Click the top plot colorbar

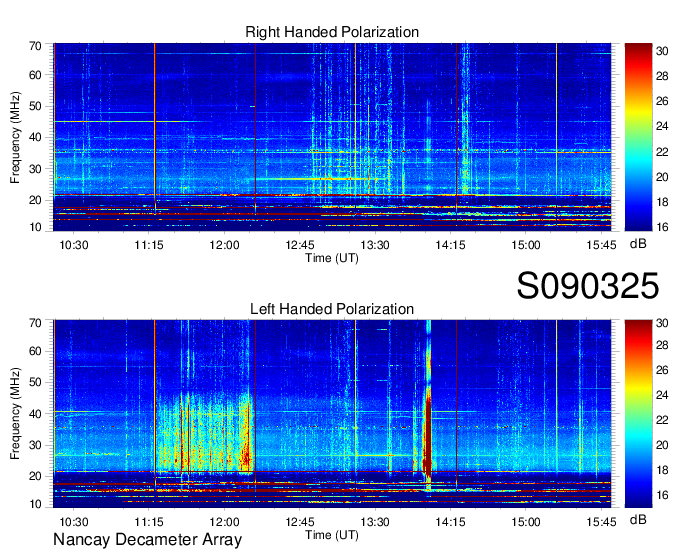coord(638,137)
